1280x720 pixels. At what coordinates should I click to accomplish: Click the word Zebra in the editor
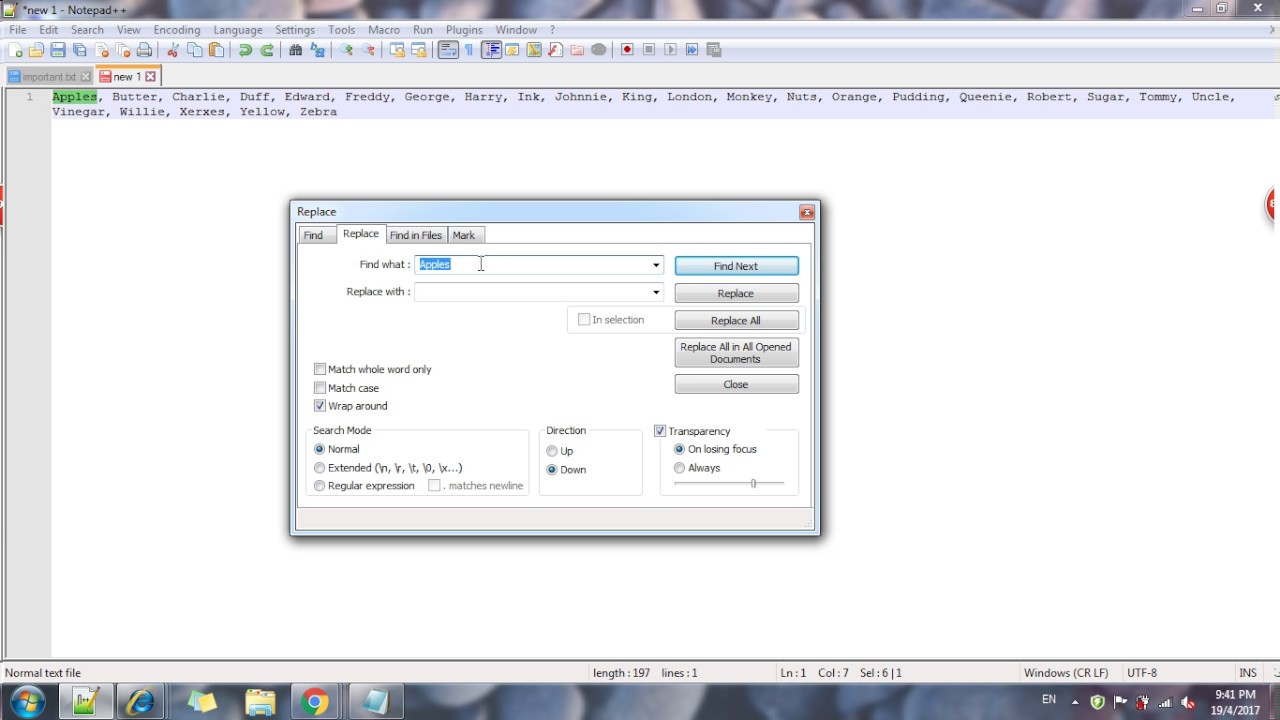(319, 112)
